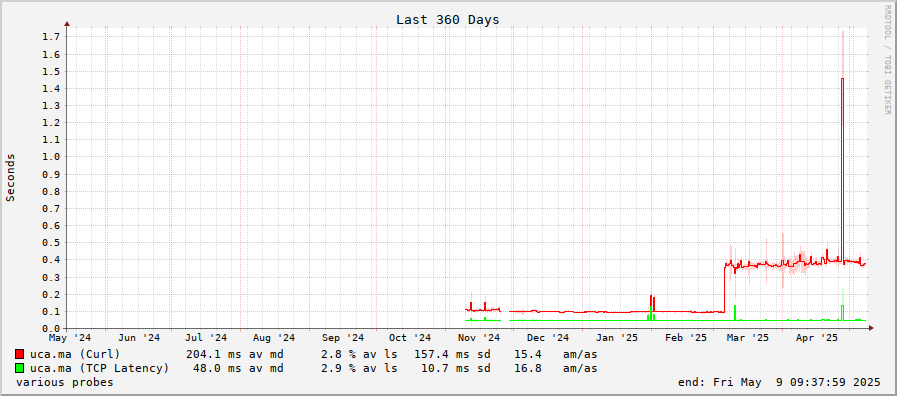
Task: Click the tall red spike in April '25
Action: click(x=842, y=169)
